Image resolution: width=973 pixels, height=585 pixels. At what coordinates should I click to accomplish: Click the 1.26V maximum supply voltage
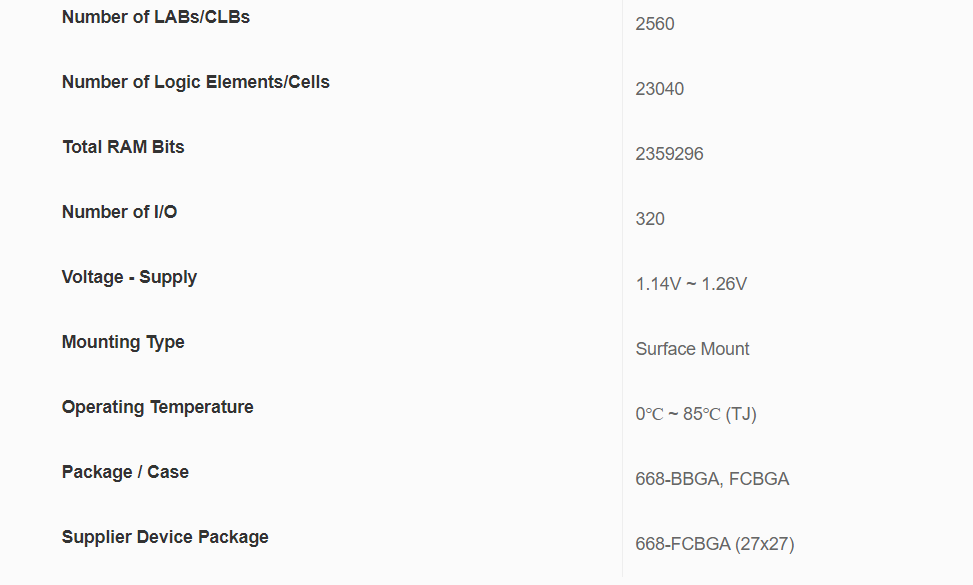tap(724, 284)
